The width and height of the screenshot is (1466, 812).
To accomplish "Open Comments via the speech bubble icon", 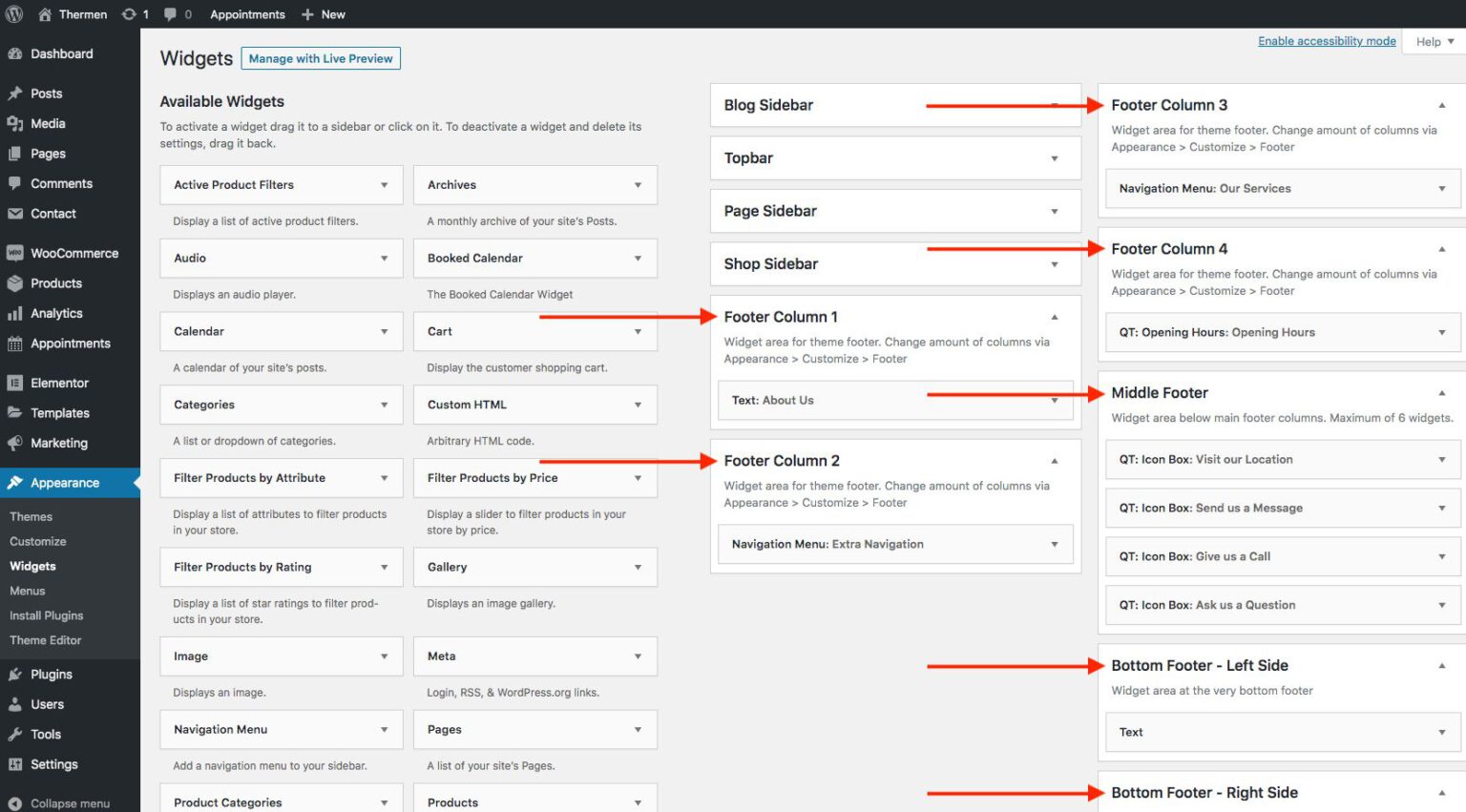I will [x=15, y=183].
